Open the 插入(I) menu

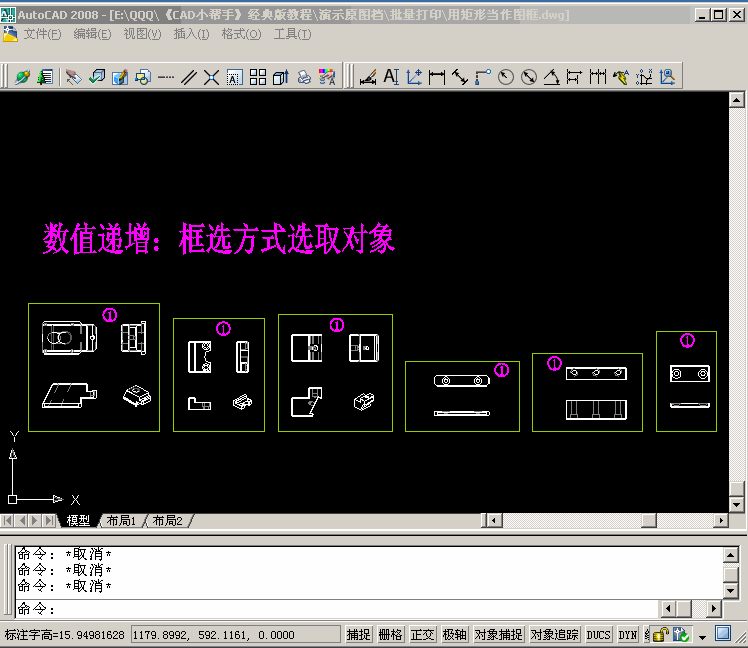tap(191, 34)
